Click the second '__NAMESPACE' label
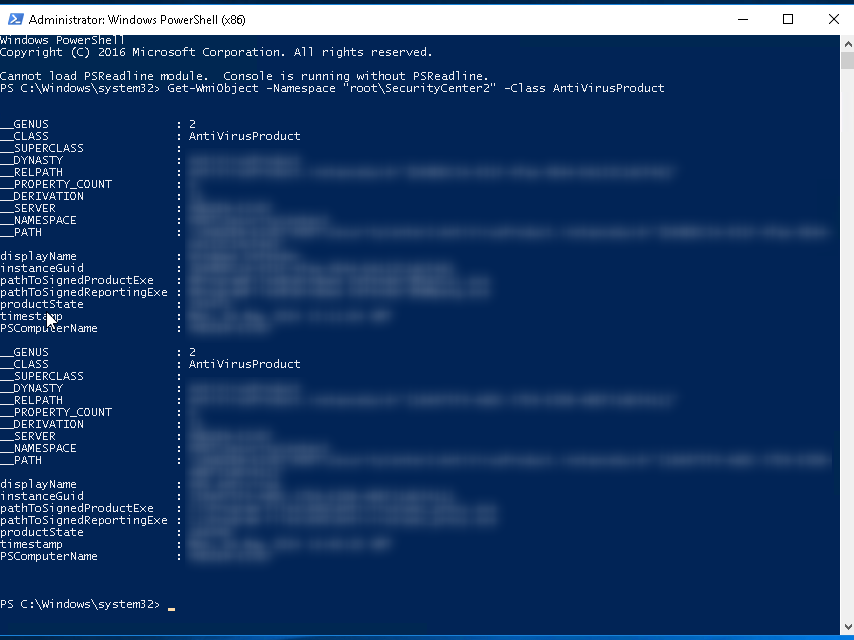The height and width of the screenshot is (640, 854). pos(38,448)
